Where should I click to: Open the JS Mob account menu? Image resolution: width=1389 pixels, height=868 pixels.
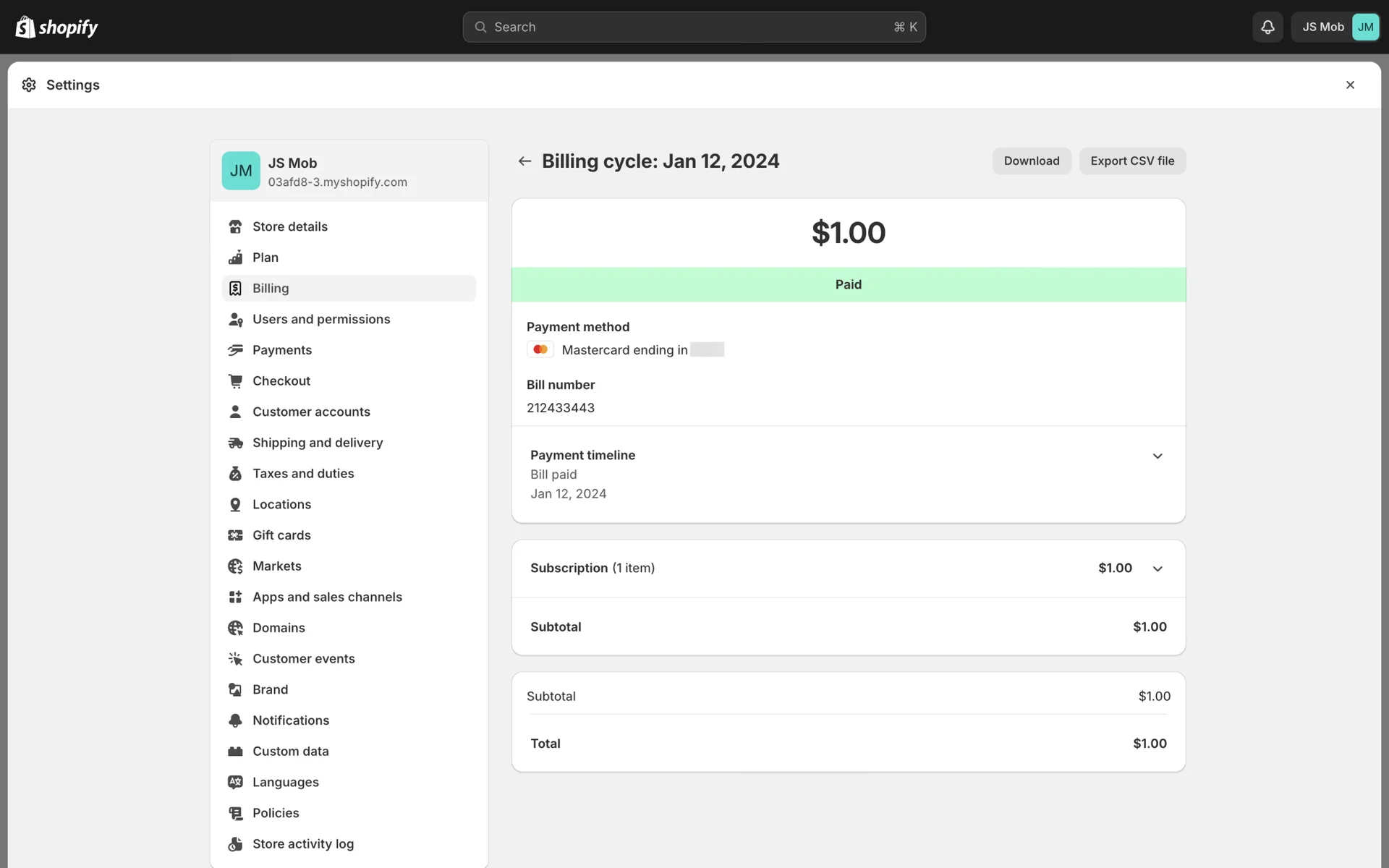click(1335, 27)
